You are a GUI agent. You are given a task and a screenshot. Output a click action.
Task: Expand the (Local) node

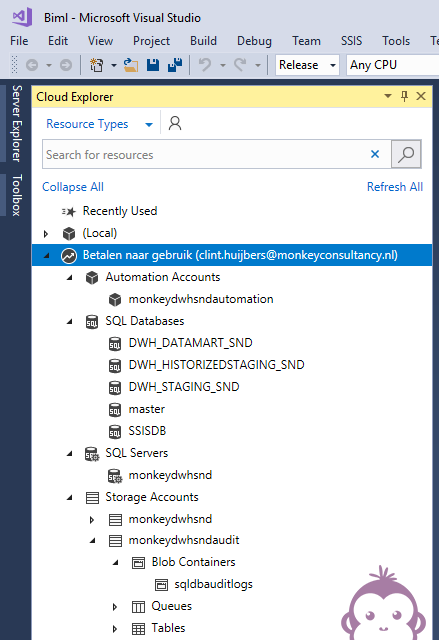46,234
